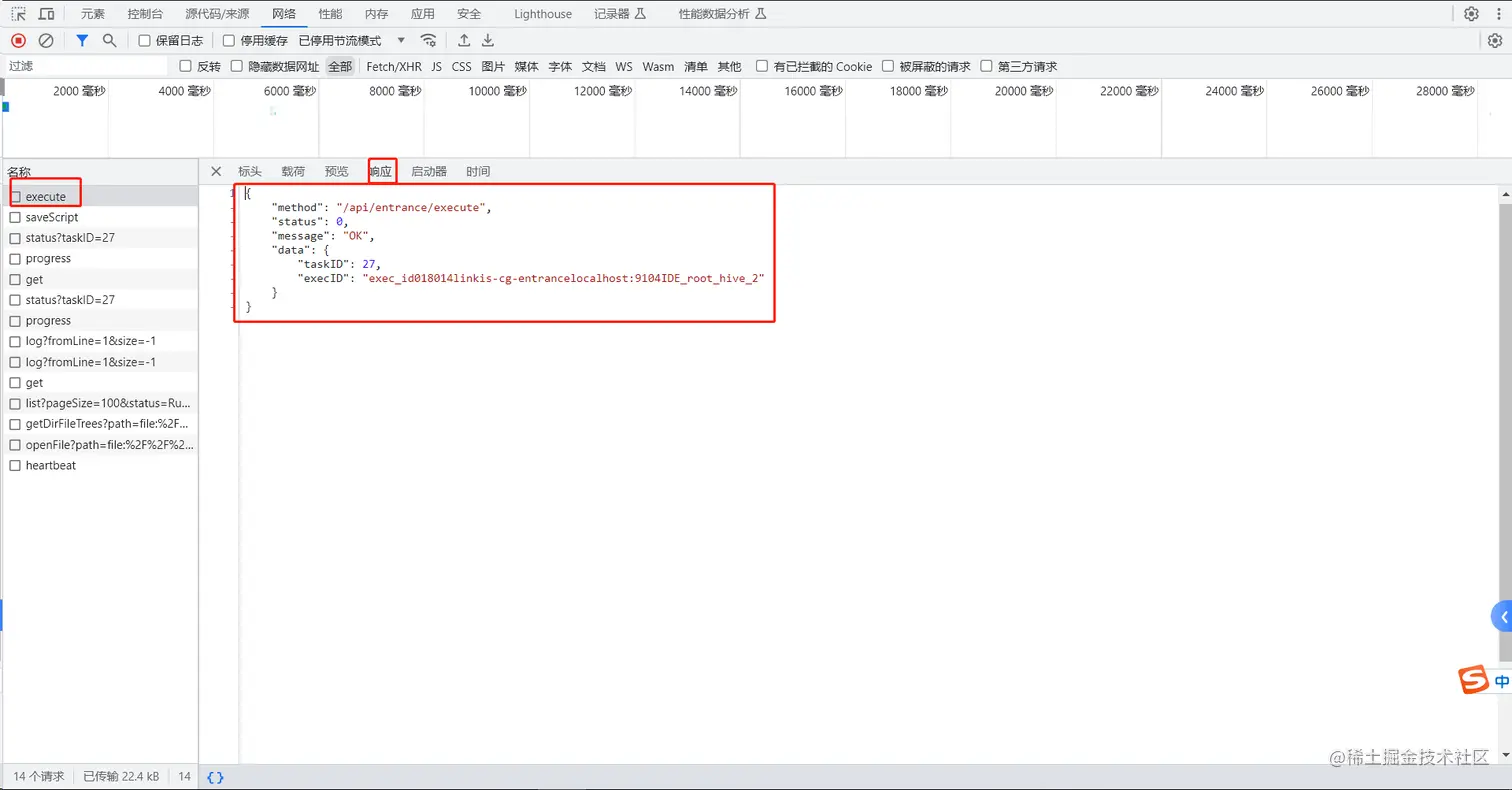Toggle the device toolbar icon
The width and height of the screenshot is (1512, 790).
pyautogui.click(x=46, y=14)
